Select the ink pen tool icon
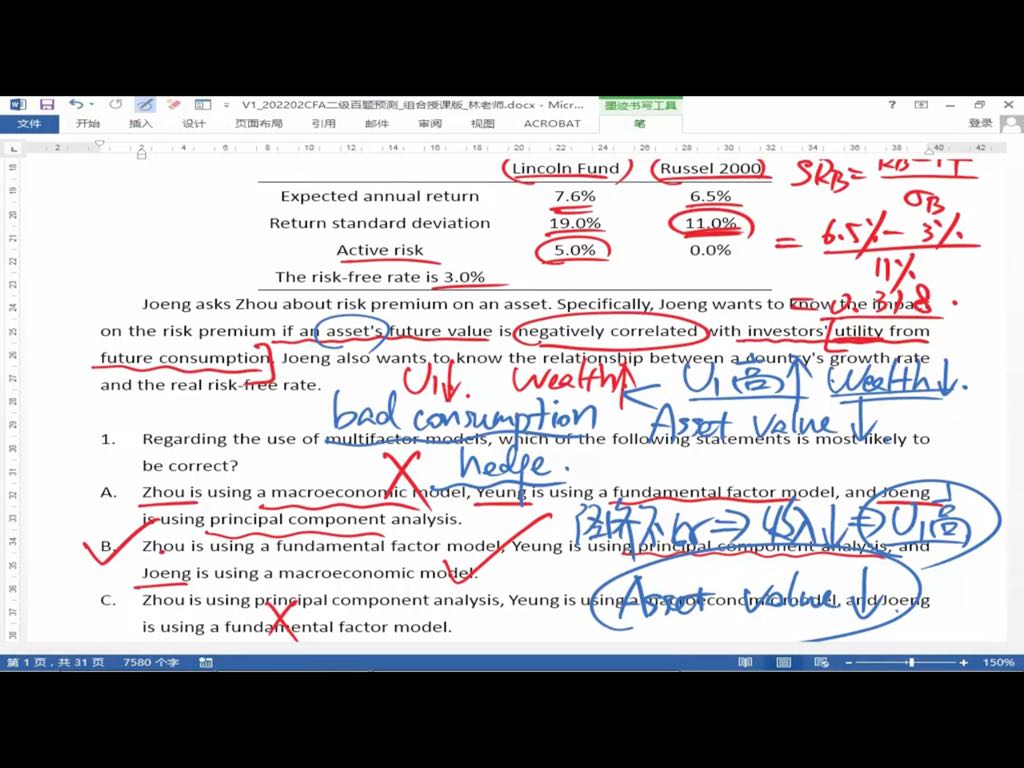This screenshot has width=1024, height=768. tap(145, 105)
